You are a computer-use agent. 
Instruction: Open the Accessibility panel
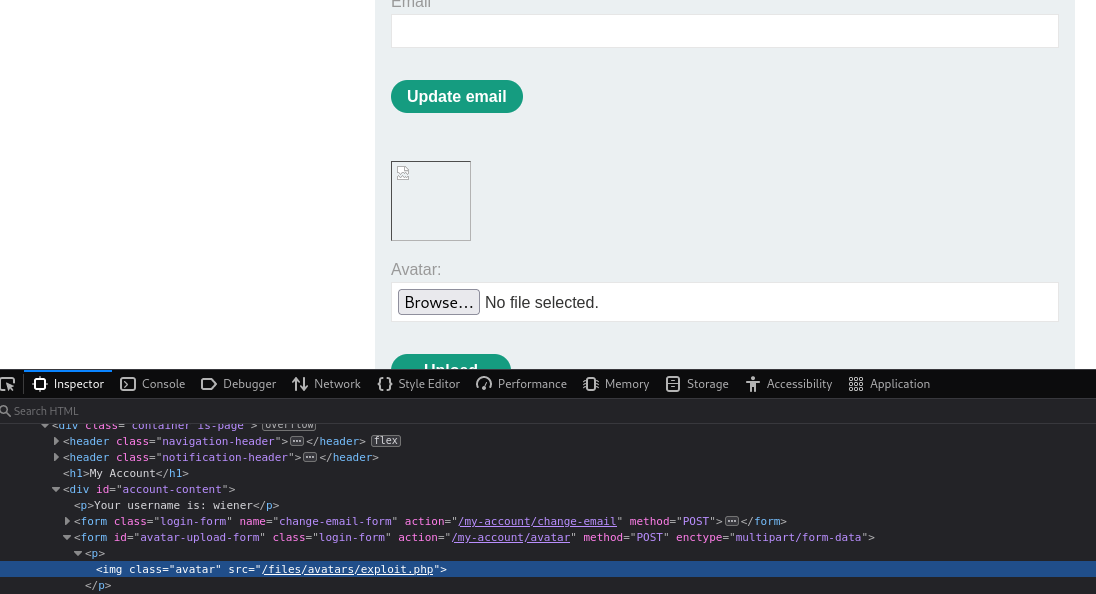point(788,384)
